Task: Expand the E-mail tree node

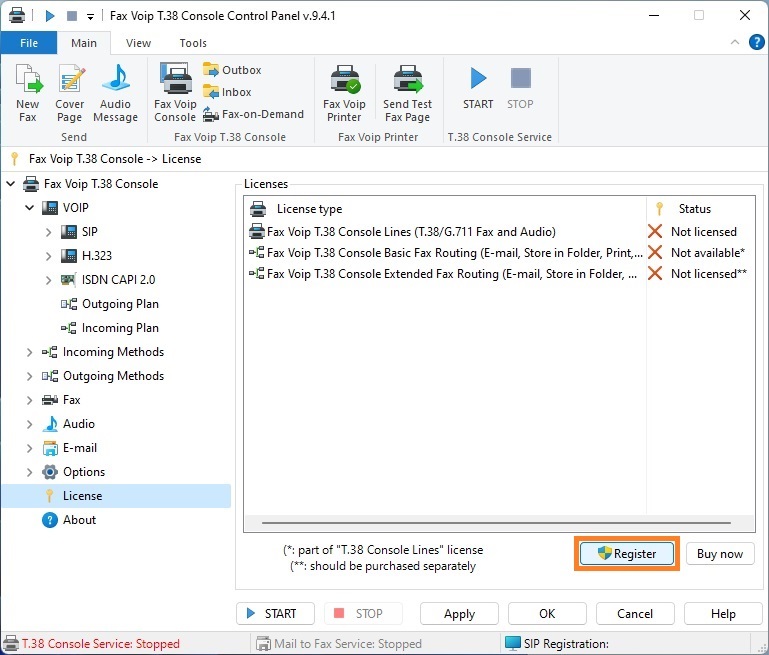Action: (29, 448)
